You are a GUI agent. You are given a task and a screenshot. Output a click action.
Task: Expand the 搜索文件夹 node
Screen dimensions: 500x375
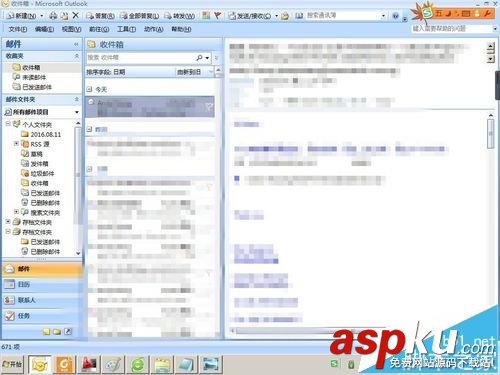(x=16, y=212)
